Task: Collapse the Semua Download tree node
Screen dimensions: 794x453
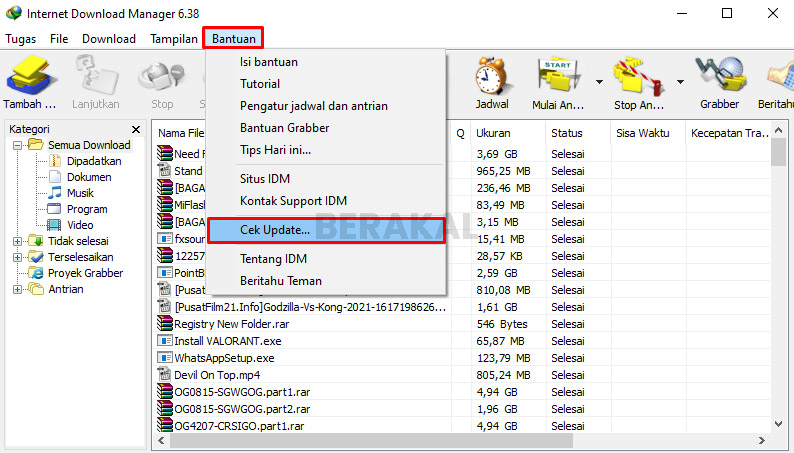Action: pos(17,145)
